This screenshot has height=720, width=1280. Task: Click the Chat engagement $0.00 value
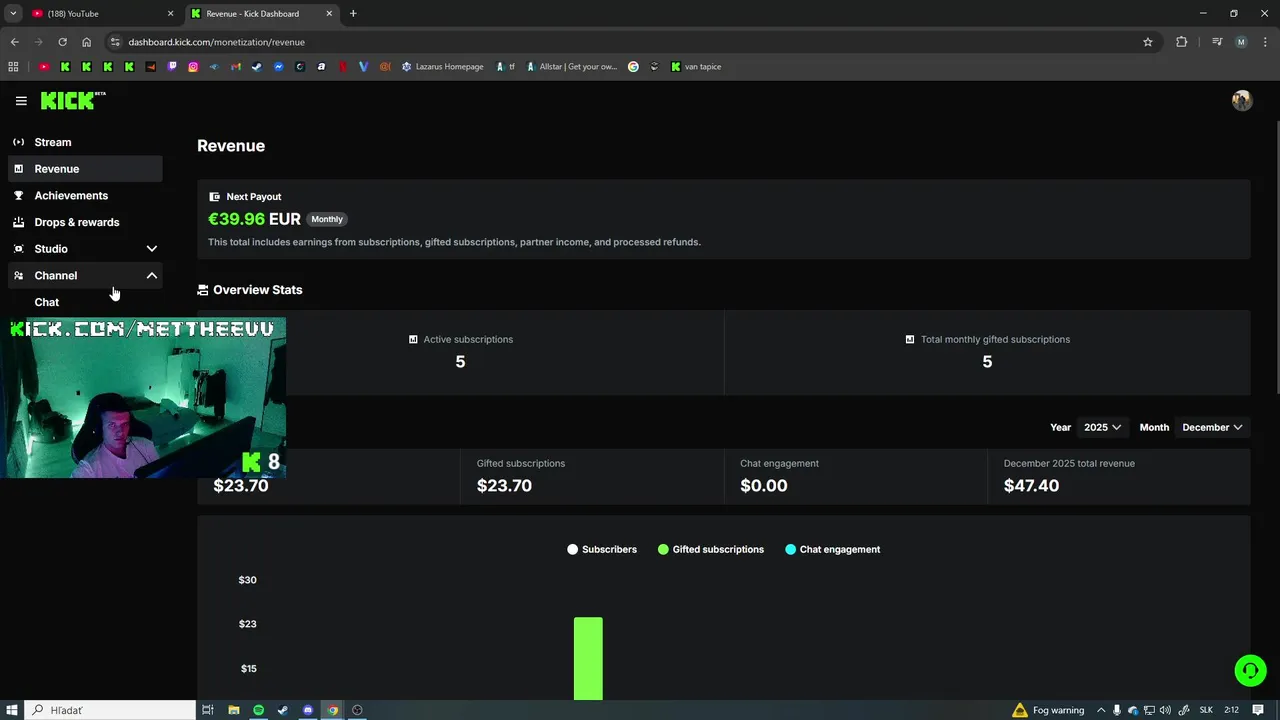pyautogui.click(x=764, y=486)
